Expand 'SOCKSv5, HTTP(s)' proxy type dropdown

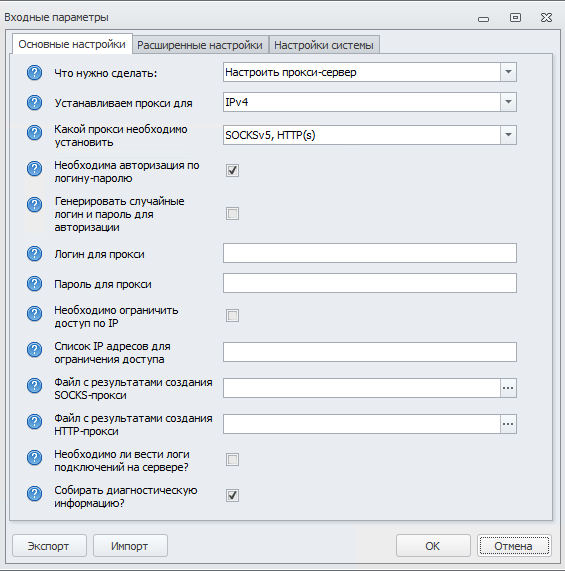tap(508, 135)
